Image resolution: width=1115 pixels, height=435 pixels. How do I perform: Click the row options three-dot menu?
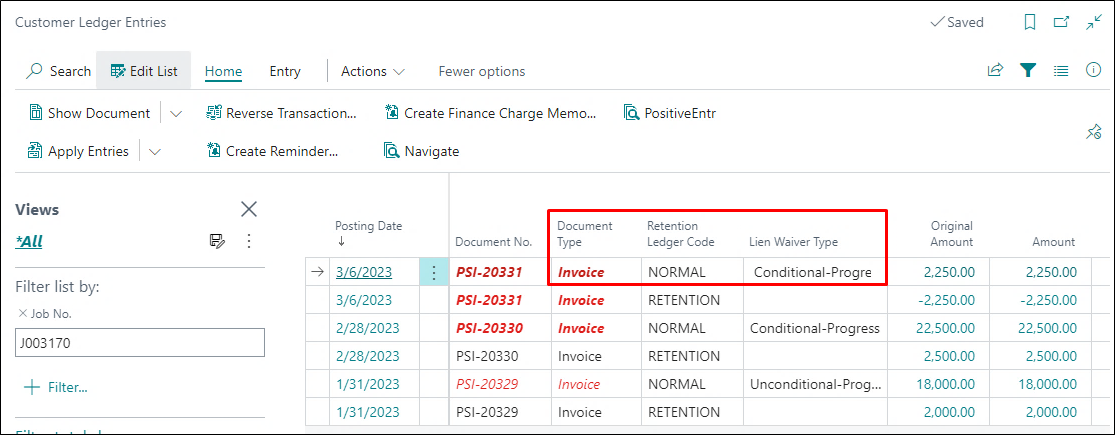pyautogui.click(x=434, y=272)
